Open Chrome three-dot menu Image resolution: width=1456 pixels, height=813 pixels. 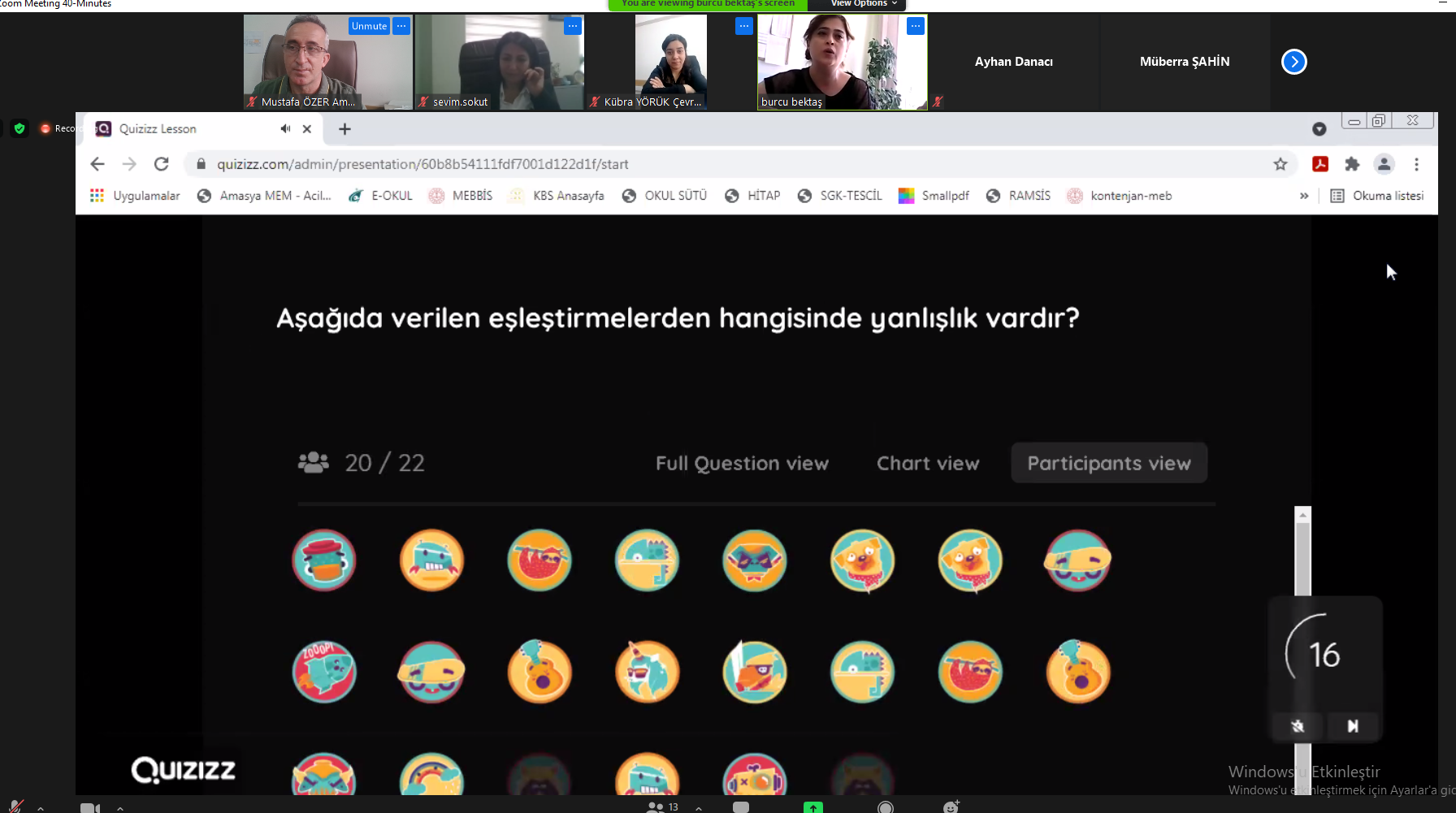pyautogui.click(x=1416, y=164)
